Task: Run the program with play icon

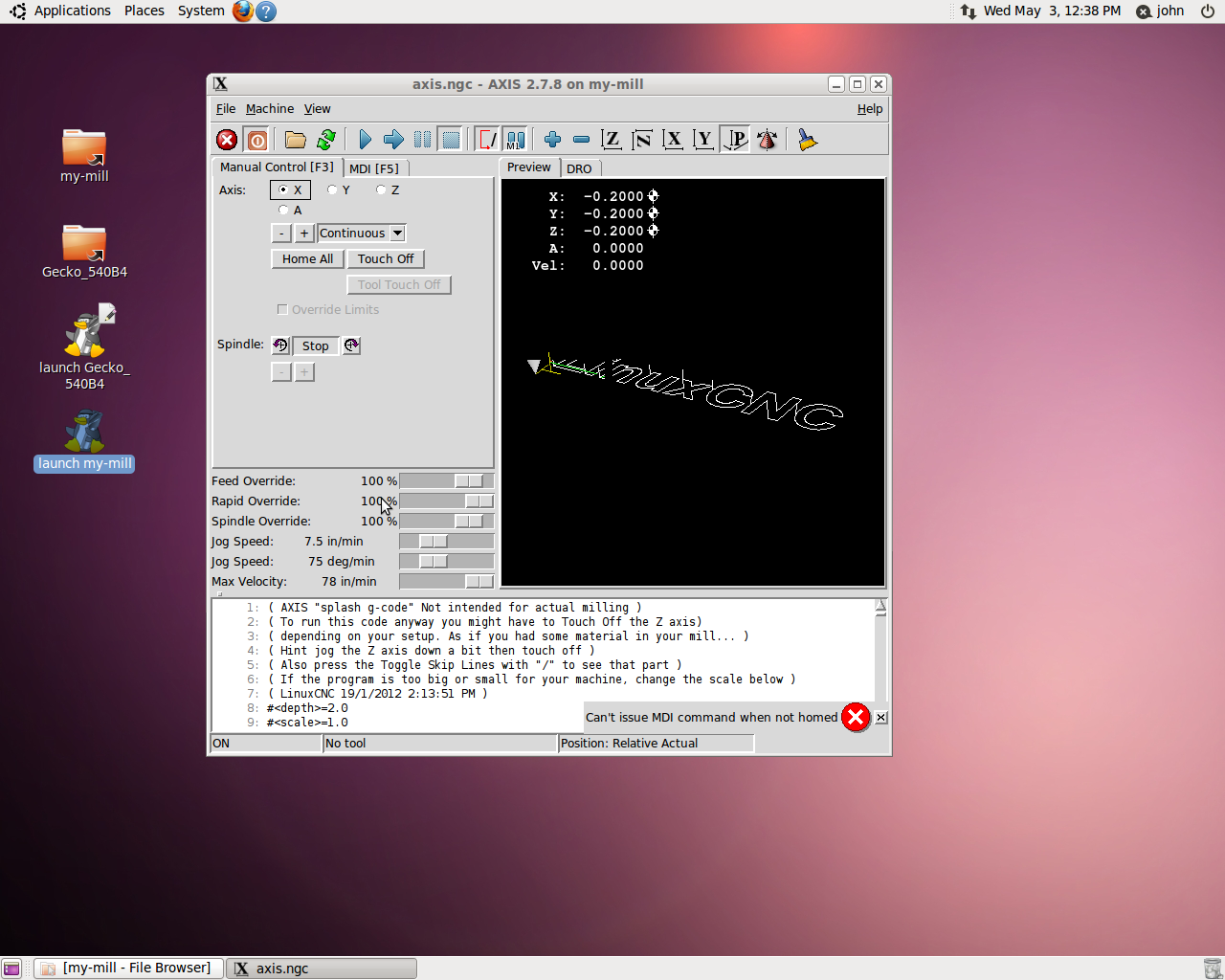Action: click(x=365, y=140)
